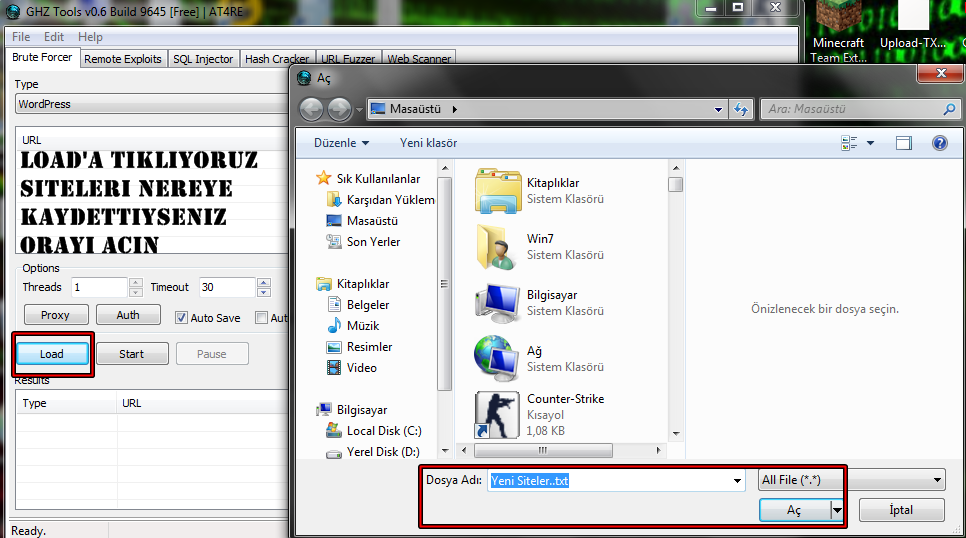Select the Bilgisayar Sistem Klasörü icon in the file list
The width and height of the screenshot is (966, 538).
point(498,303)
